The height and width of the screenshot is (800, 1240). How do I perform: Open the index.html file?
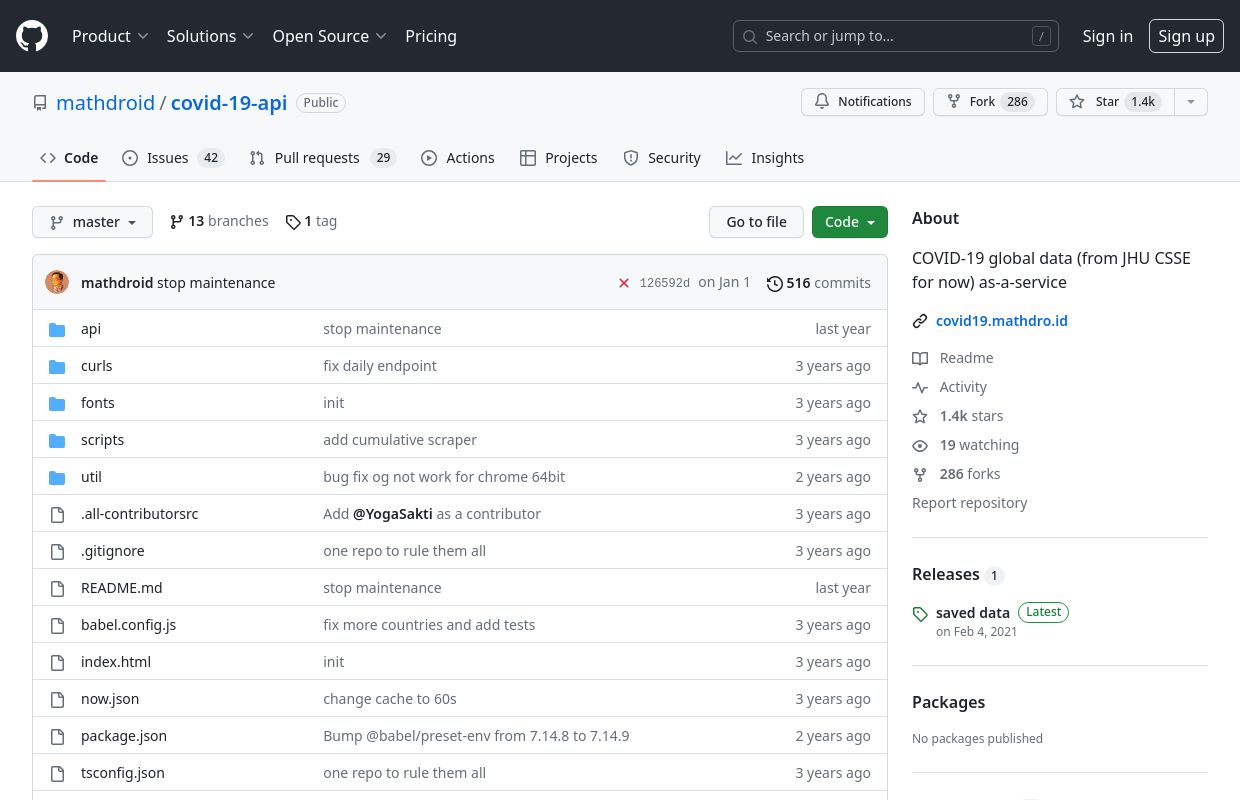[116, 662]
